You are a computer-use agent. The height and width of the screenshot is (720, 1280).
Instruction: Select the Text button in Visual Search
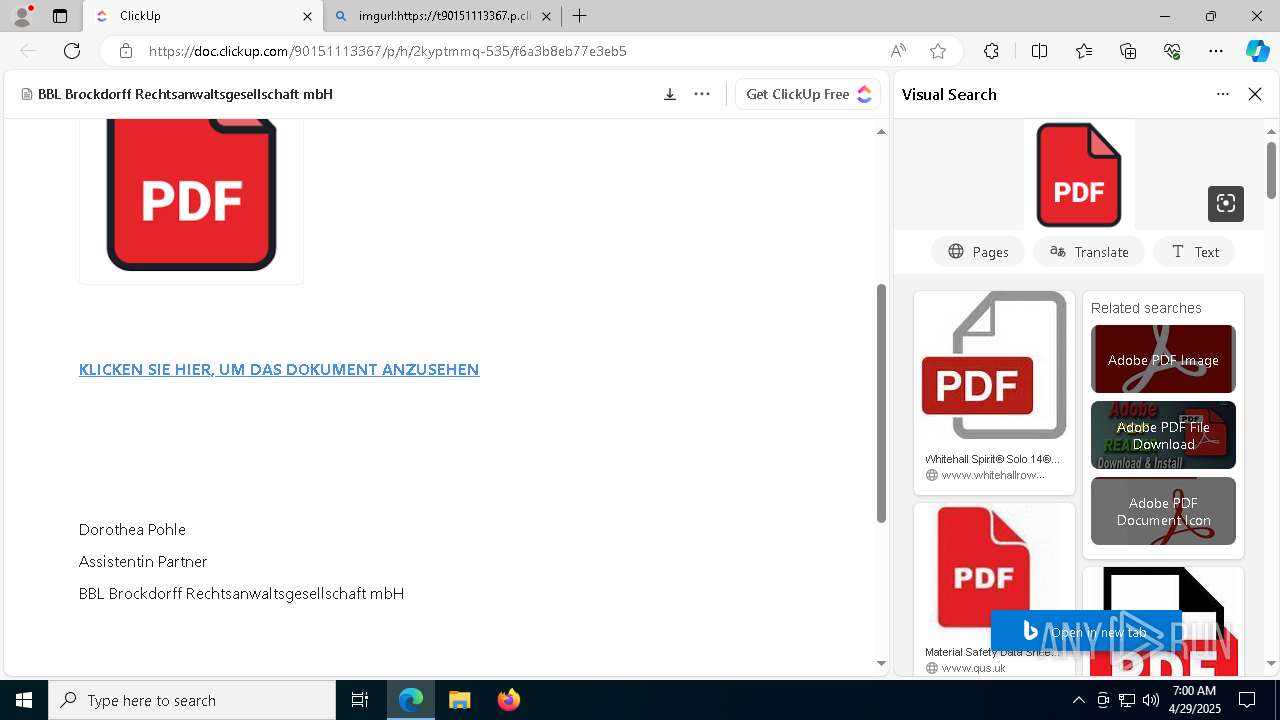coord(1194,252)
